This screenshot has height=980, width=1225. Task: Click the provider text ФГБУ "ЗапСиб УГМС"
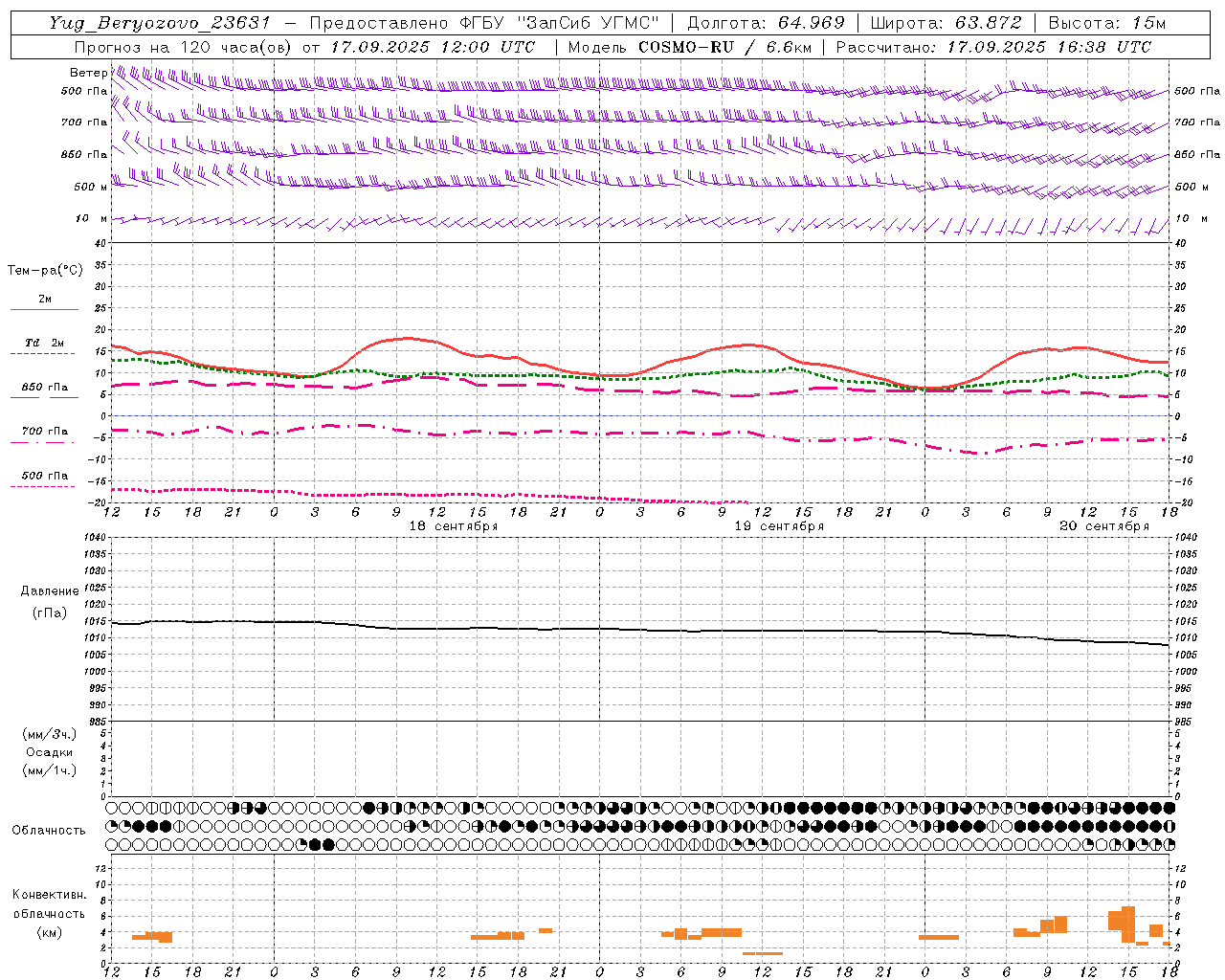(560, 23)
